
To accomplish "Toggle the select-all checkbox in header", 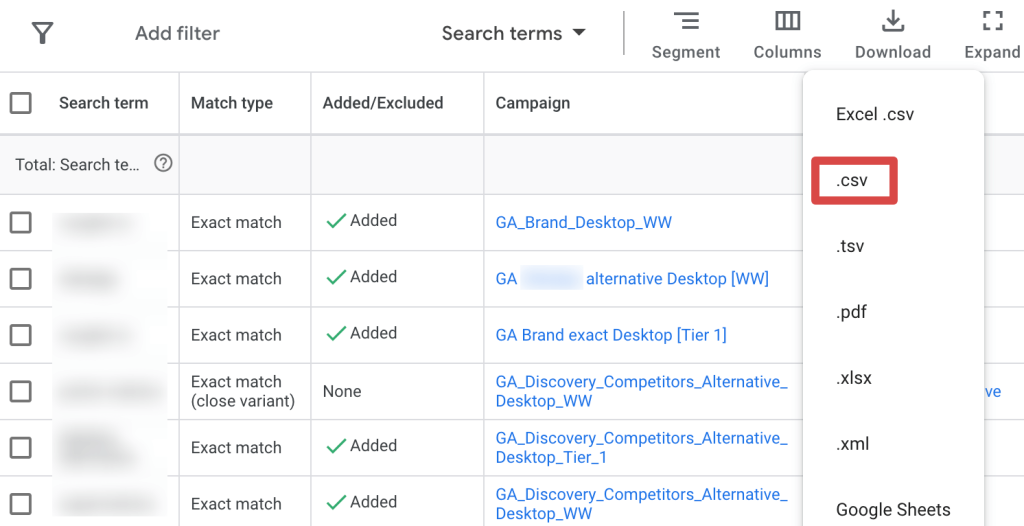I will (x=21, y=103).
